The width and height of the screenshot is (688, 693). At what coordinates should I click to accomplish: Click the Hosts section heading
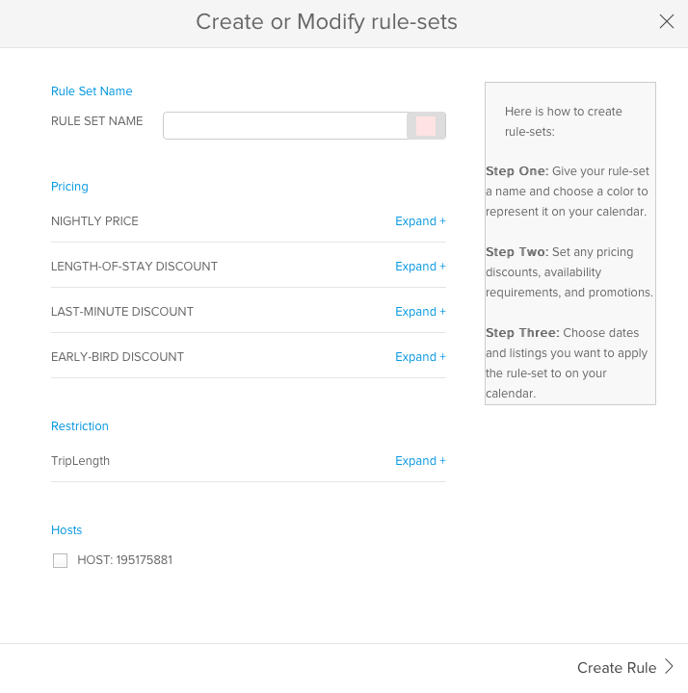67,530
